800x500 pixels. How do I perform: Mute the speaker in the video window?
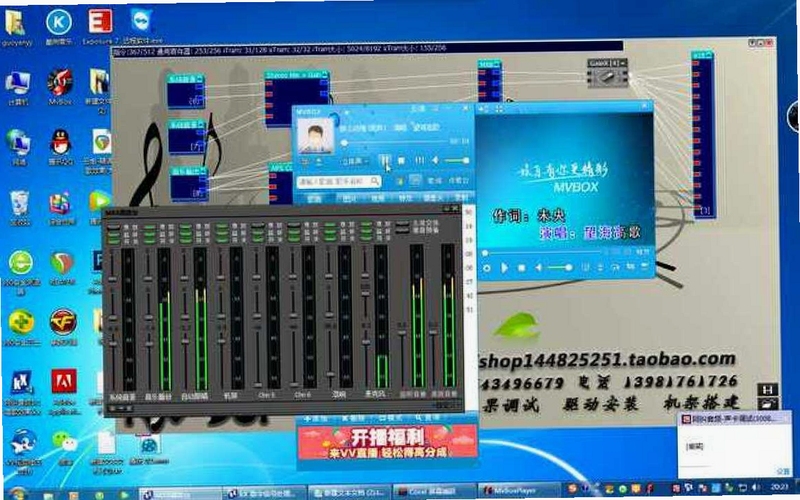(538, 267)
